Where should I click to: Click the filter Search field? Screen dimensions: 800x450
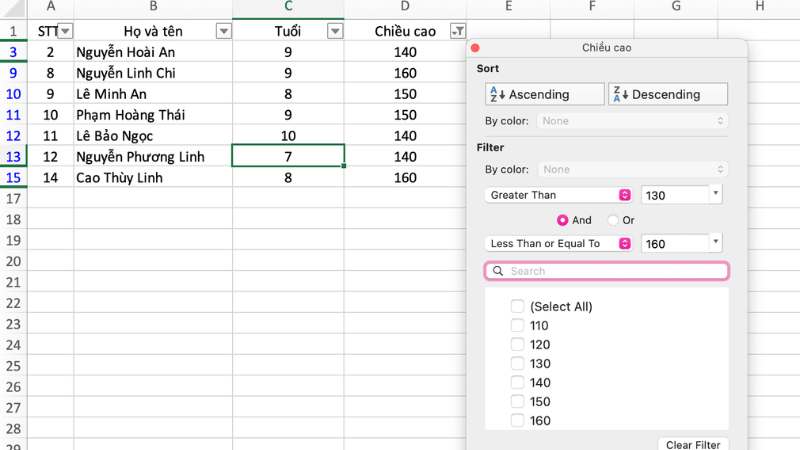(607, 271)
